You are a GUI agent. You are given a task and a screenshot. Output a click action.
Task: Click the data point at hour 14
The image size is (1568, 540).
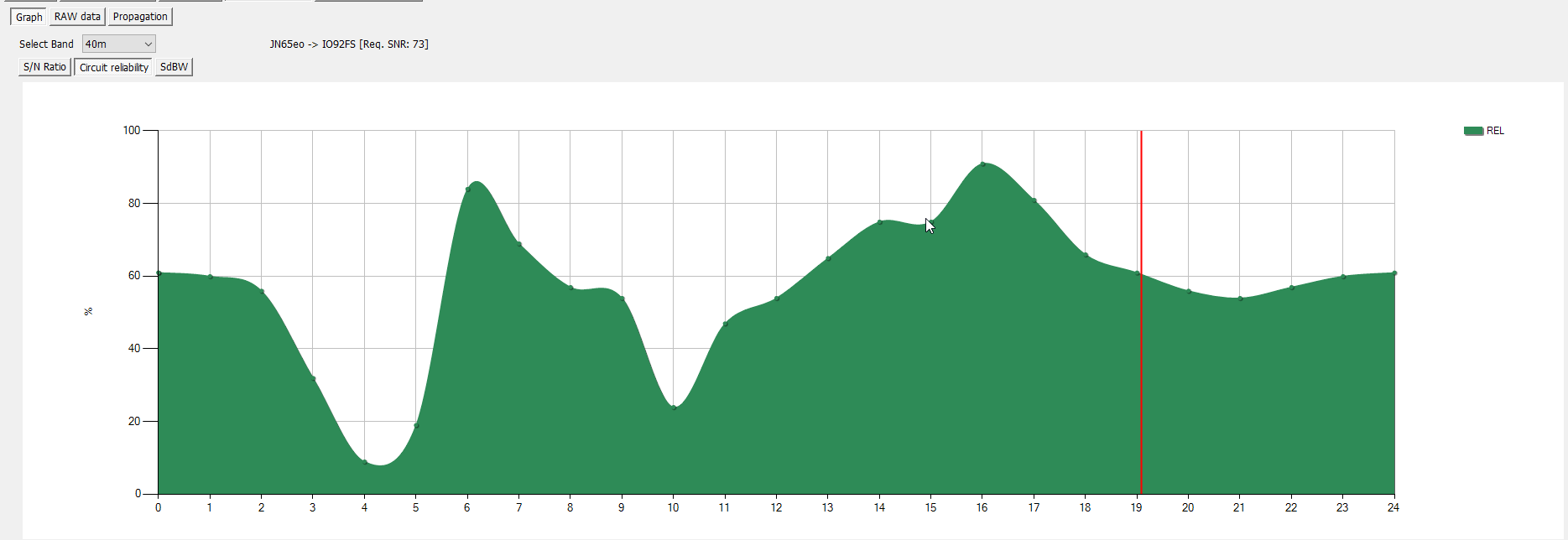point(879,222)
